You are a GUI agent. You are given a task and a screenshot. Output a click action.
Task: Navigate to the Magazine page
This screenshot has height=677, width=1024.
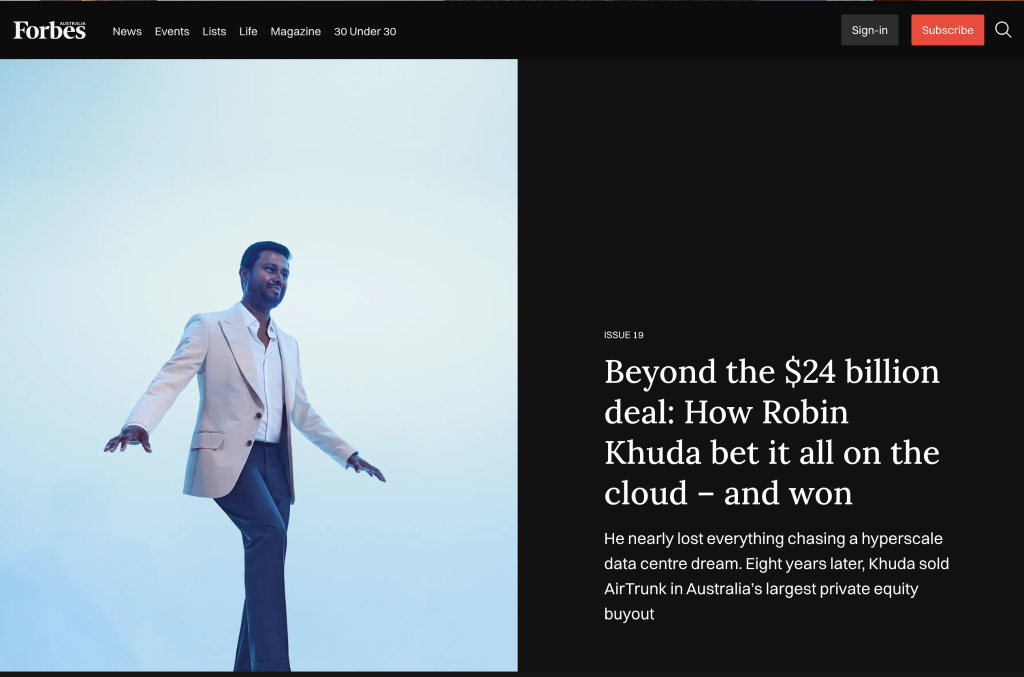pyautogui.click(x=295, y=31)
